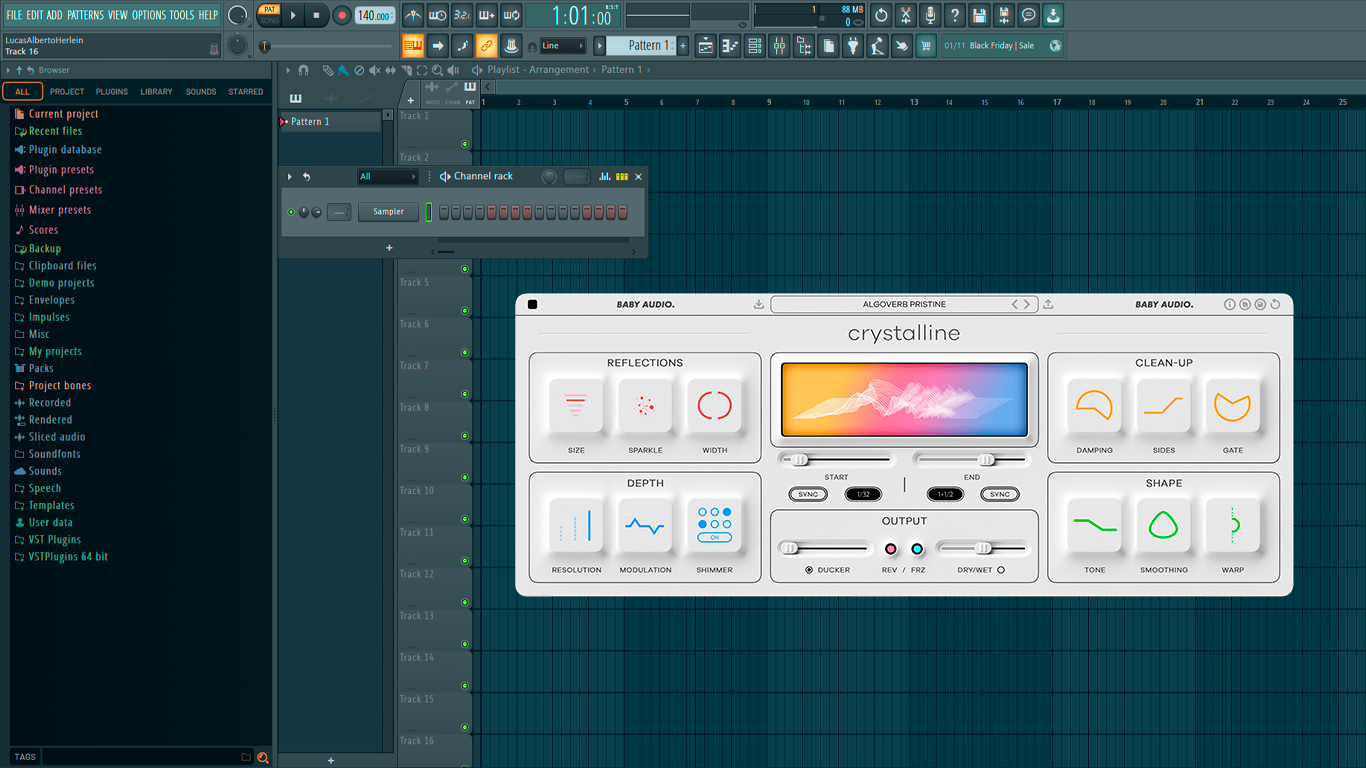The height and width of the screenshot is (768, 1366).
Task: Click the microphone recording icon
Action: 930,15
